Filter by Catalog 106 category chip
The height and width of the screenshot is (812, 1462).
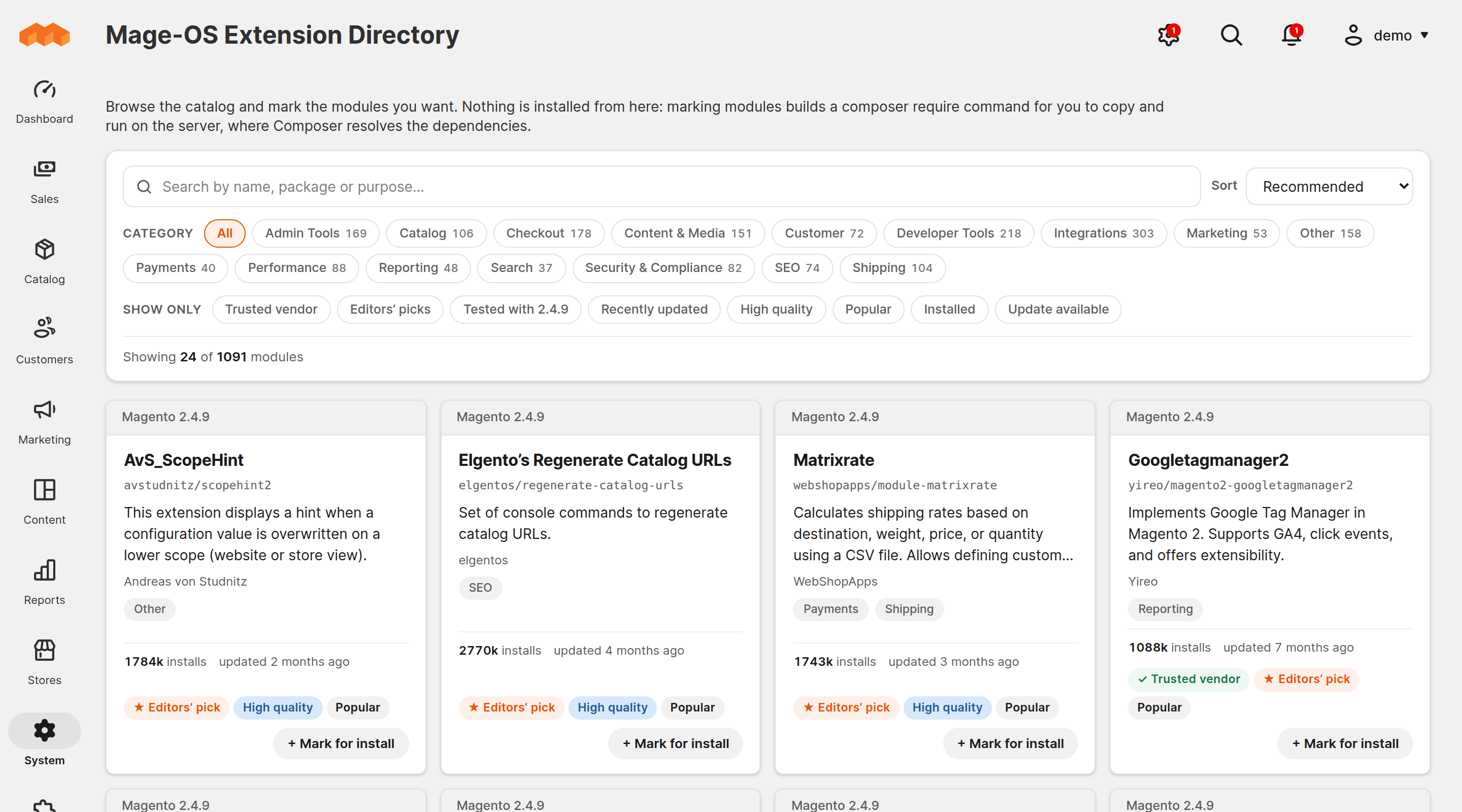(x=436, y=233)
